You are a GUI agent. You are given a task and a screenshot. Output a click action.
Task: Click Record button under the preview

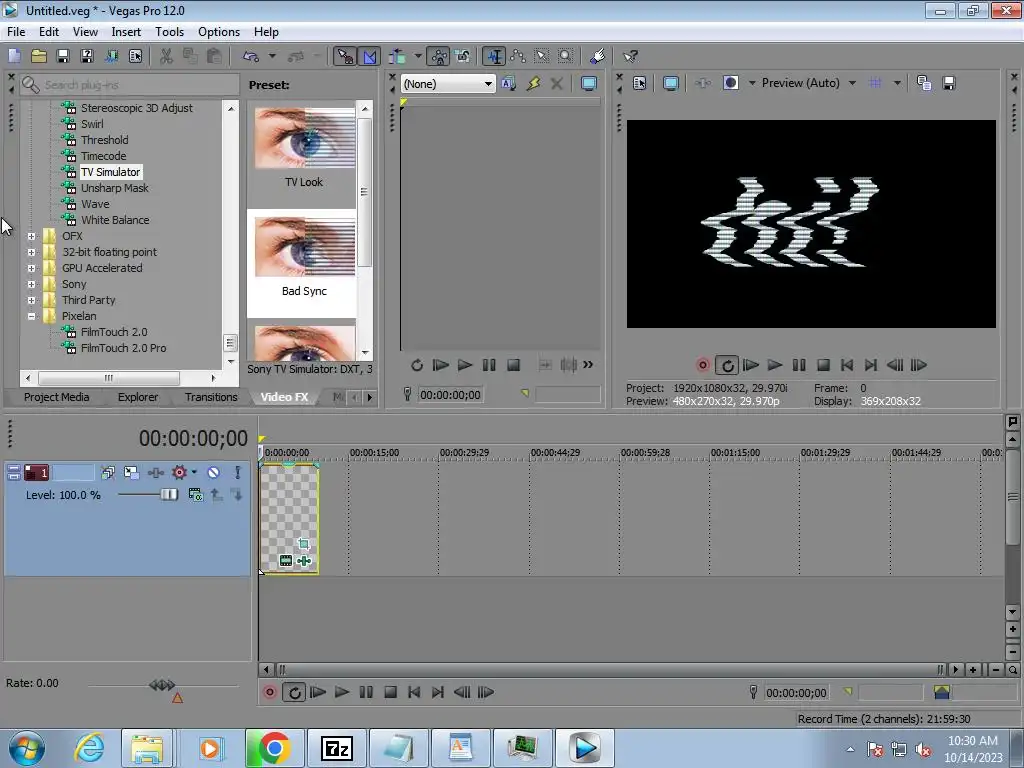tap(703, 365)
